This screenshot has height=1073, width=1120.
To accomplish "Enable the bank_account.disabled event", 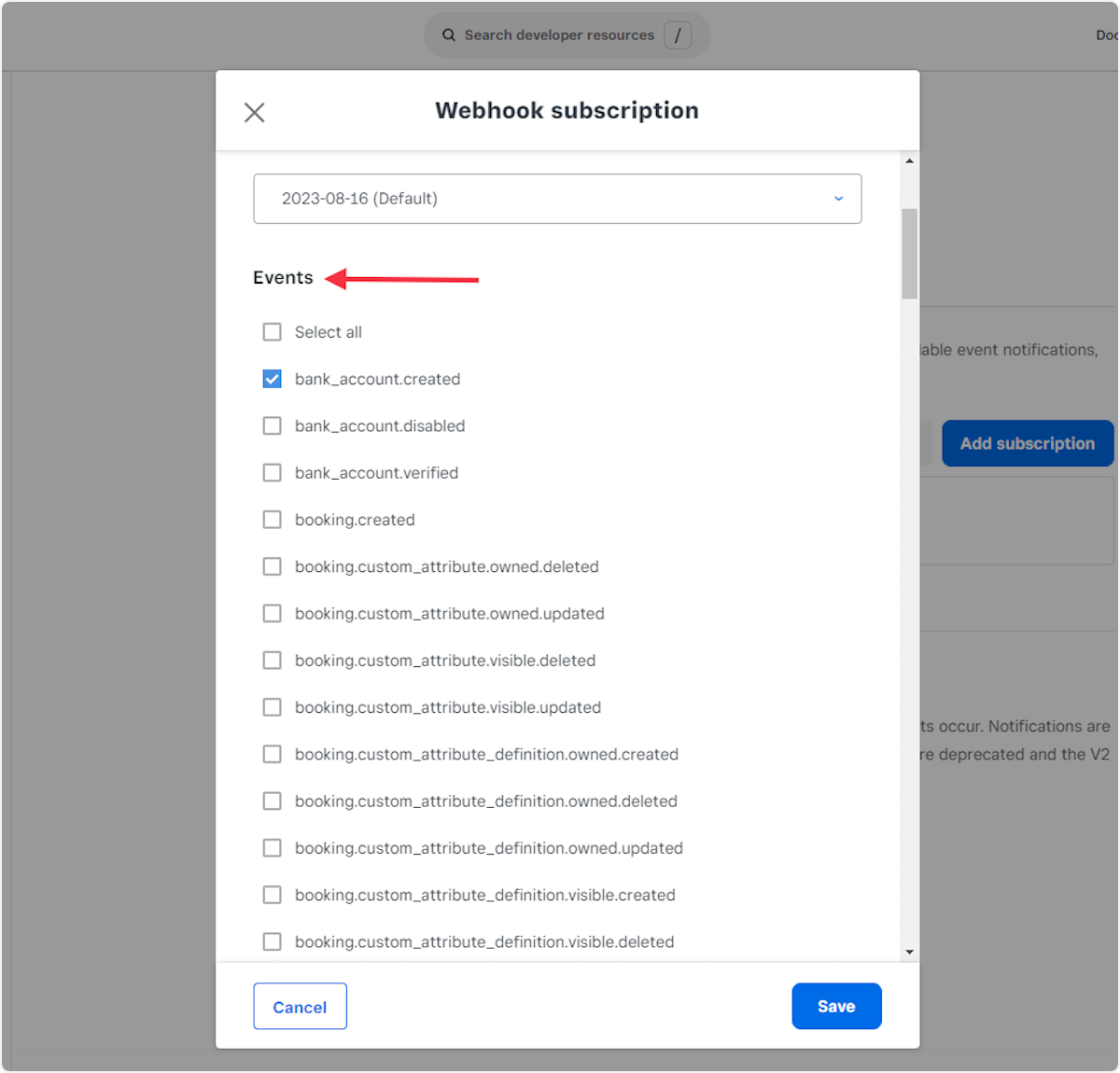I will tap(272, 425).
